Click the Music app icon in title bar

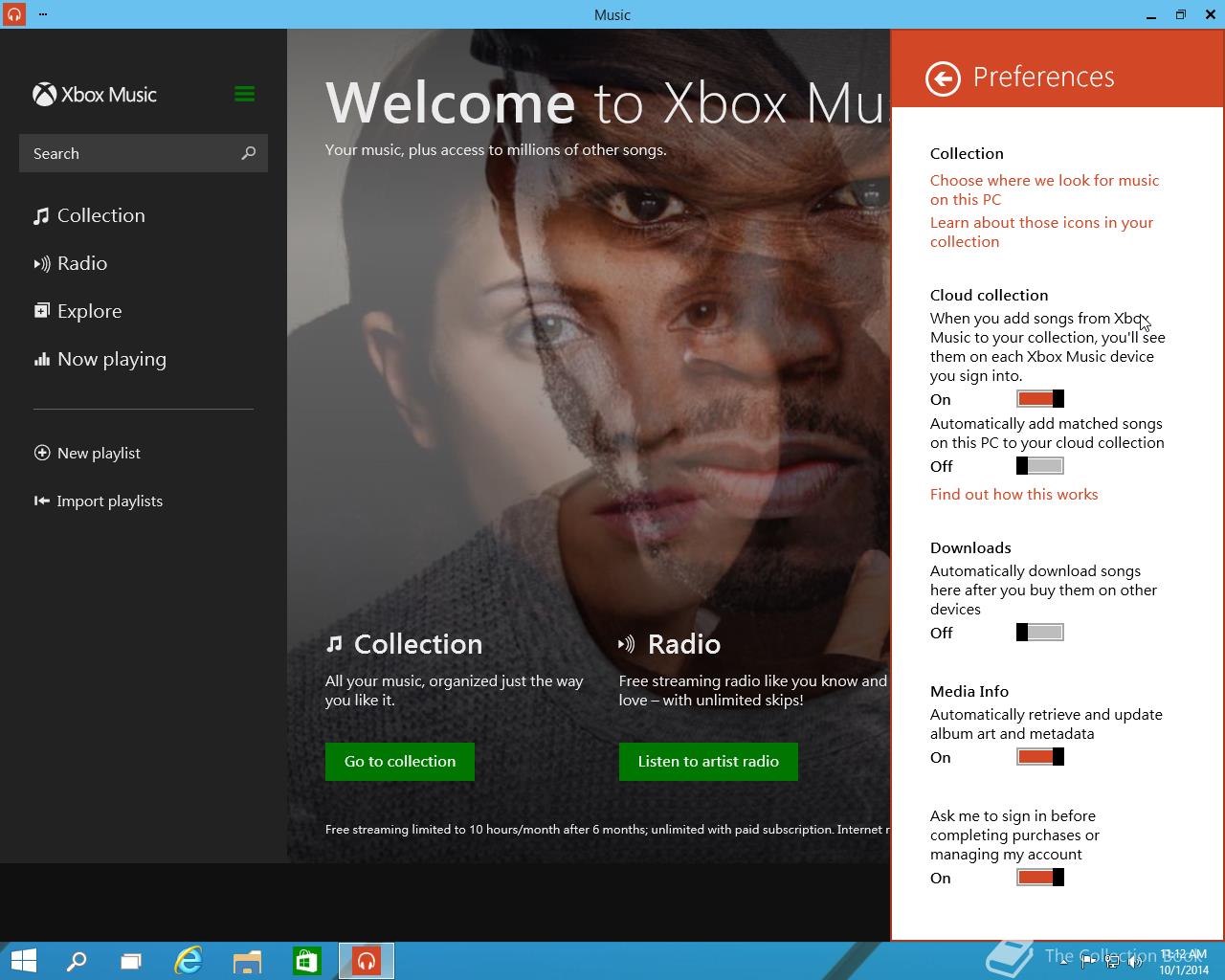(x=13, y=14)
